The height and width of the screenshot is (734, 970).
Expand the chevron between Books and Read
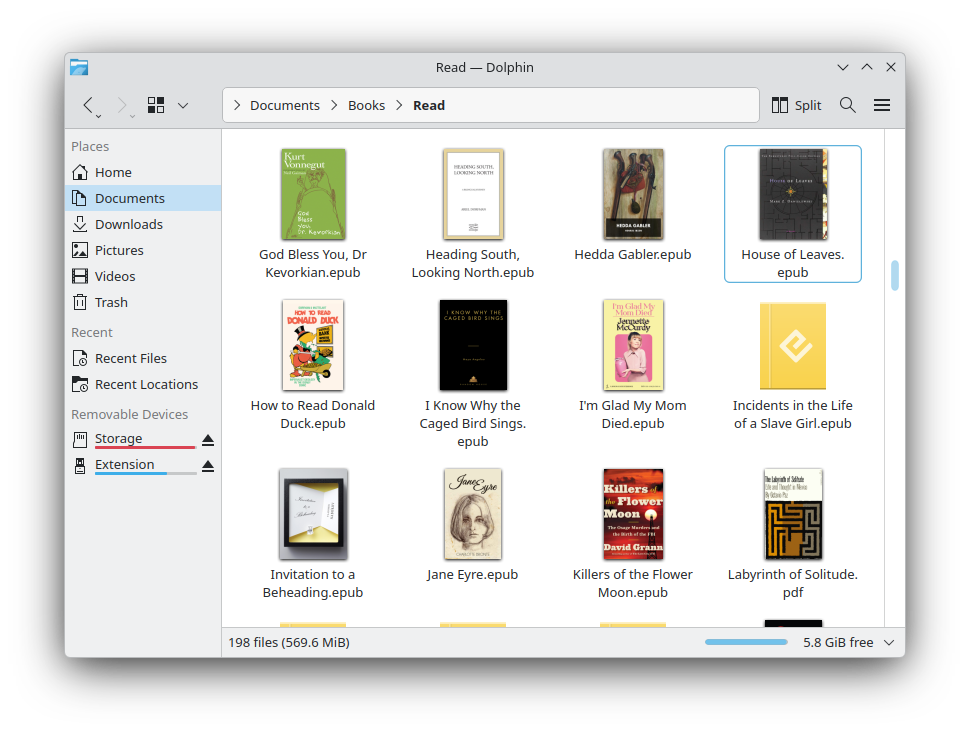(x=399, y=105)
